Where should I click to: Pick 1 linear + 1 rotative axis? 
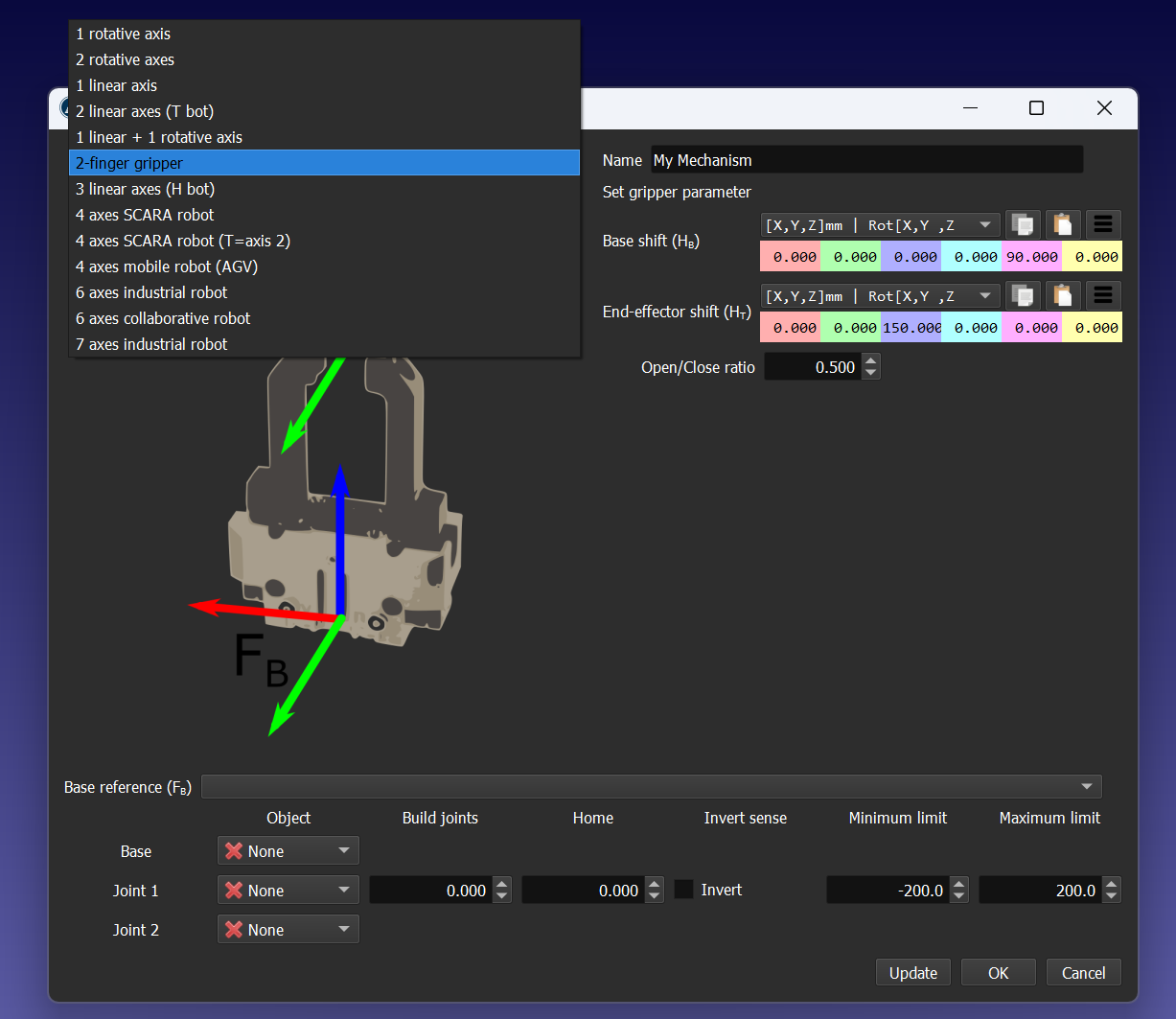[159, 137]
